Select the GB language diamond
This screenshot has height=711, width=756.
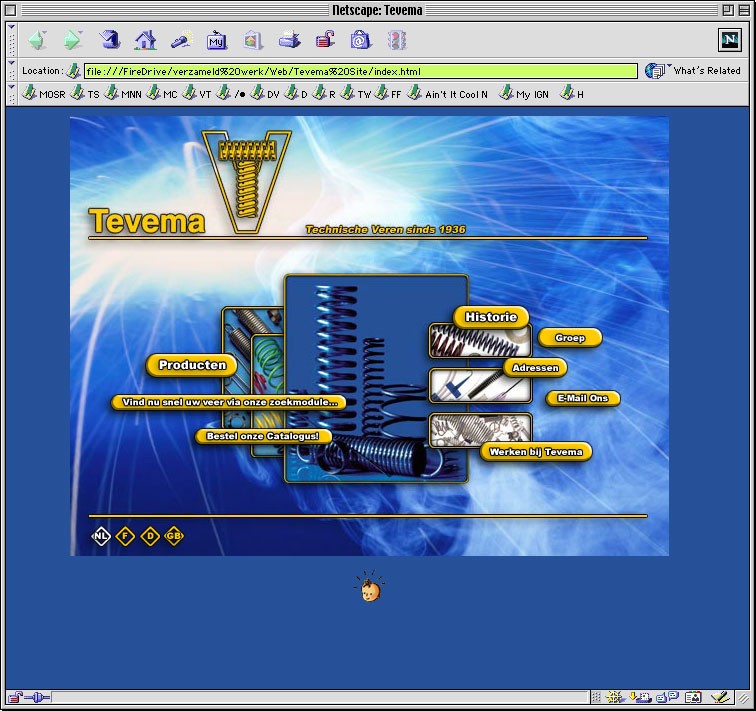tap(174, 536)
